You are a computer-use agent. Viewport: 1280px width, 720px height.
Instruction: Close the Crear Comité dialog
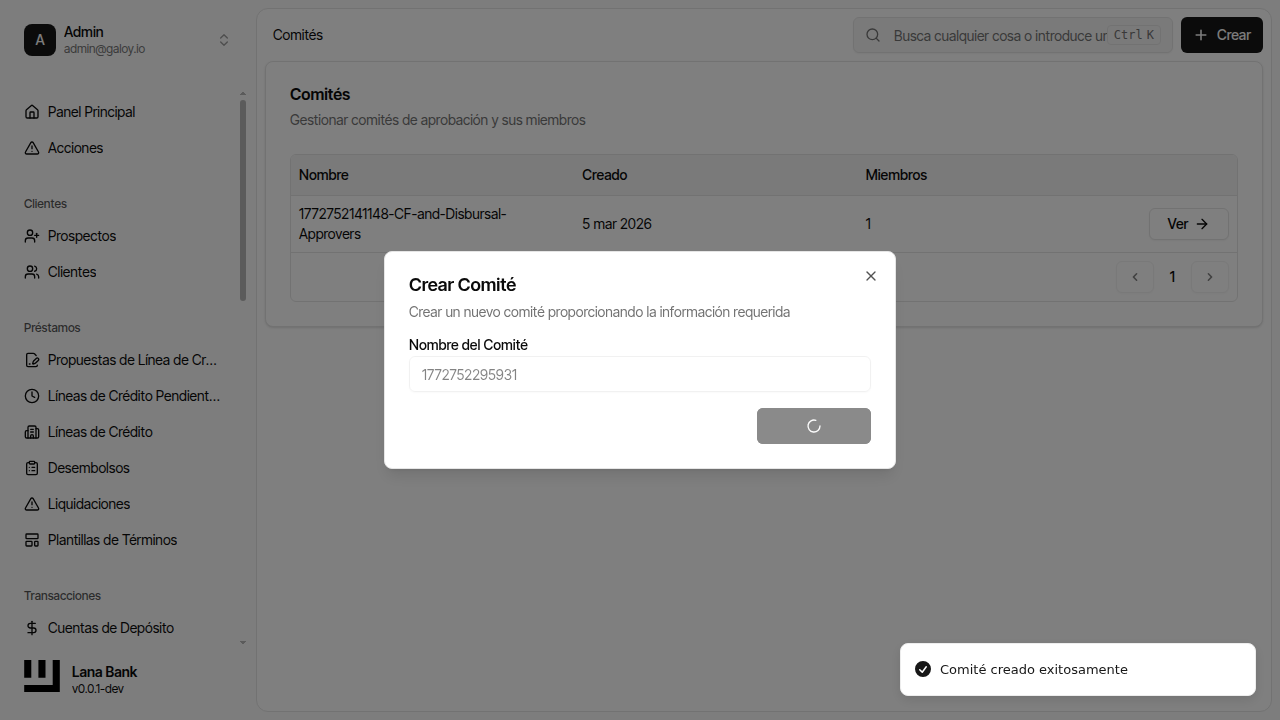[870, 276]
